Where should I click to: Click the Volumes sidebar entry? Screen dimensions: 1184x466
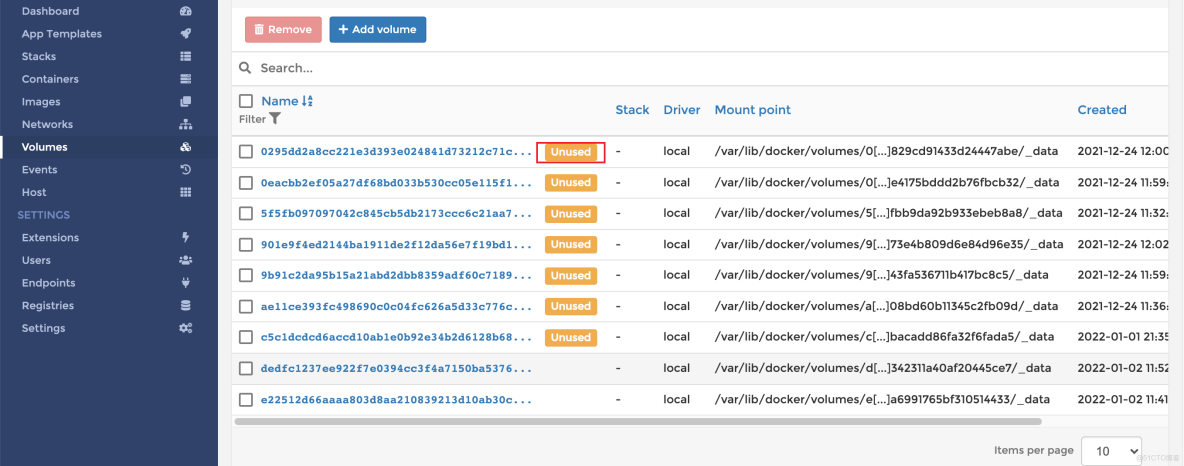click(x=109, y=147)
